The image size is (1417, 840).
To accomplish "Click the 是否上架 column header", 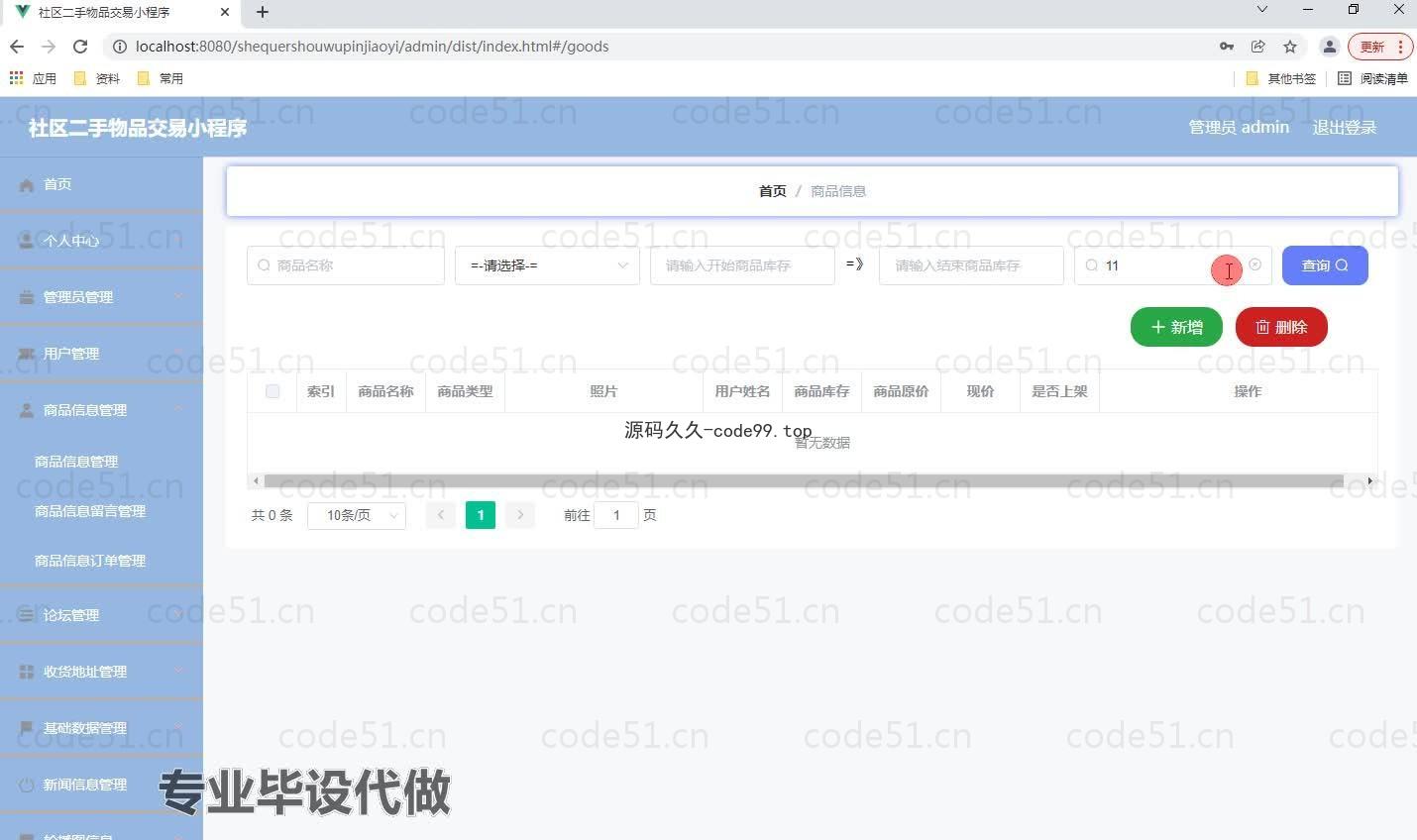I will (1059, 391).
